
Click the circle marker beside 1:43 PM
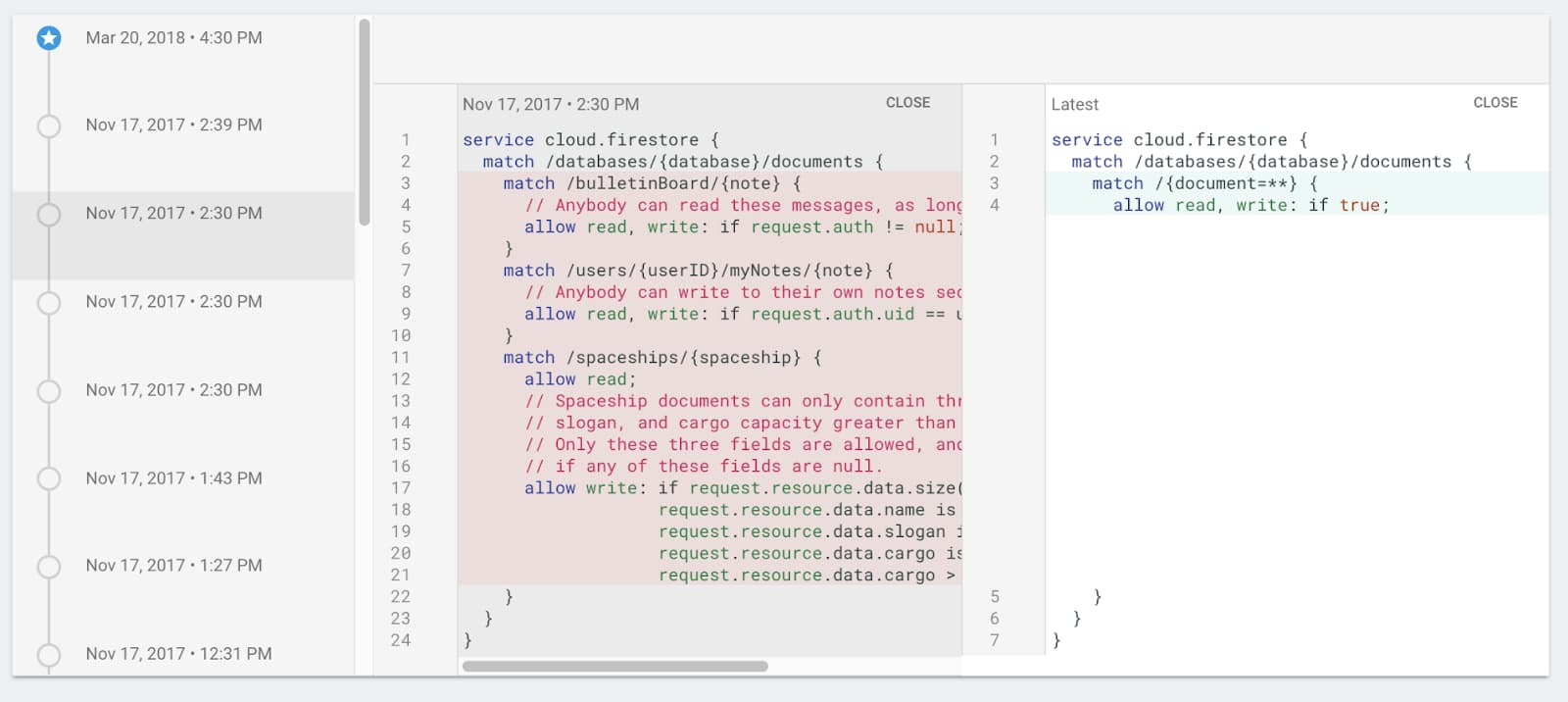(49, 478)
